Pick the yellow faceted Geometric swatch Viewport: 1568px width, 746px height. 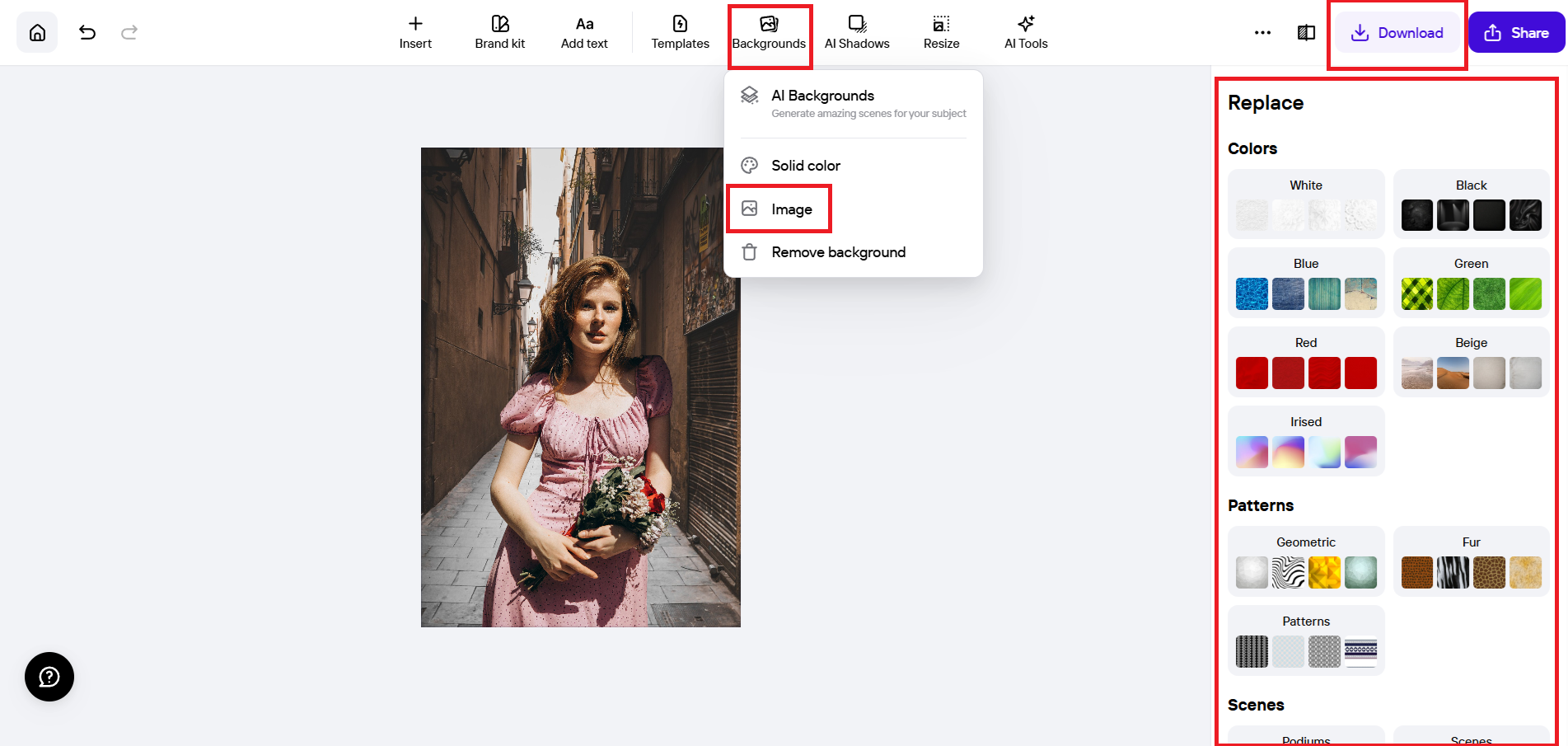coord(1324,573)
